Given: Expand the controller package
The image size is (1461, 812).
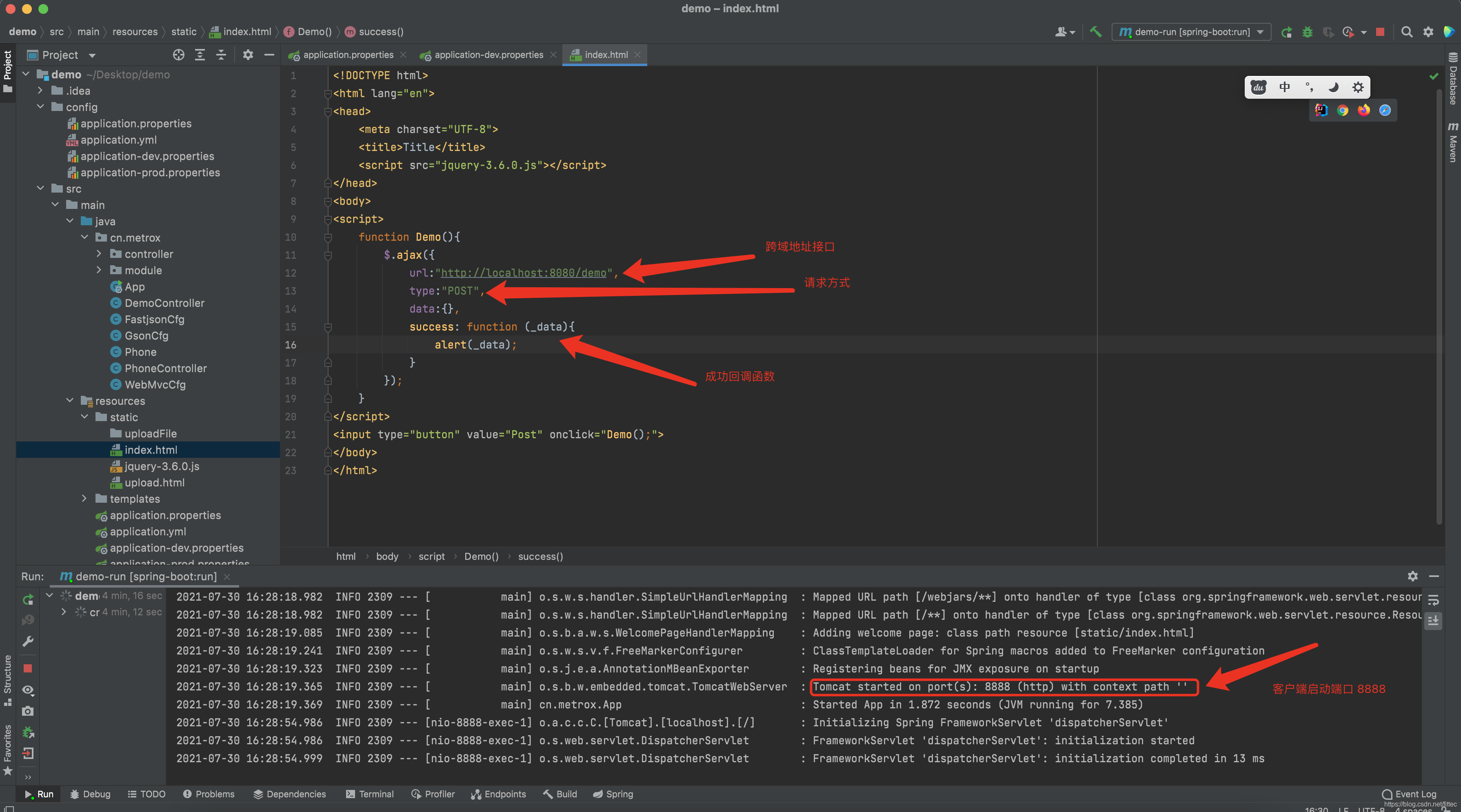Looking at the screenshot, I should 99,253.
